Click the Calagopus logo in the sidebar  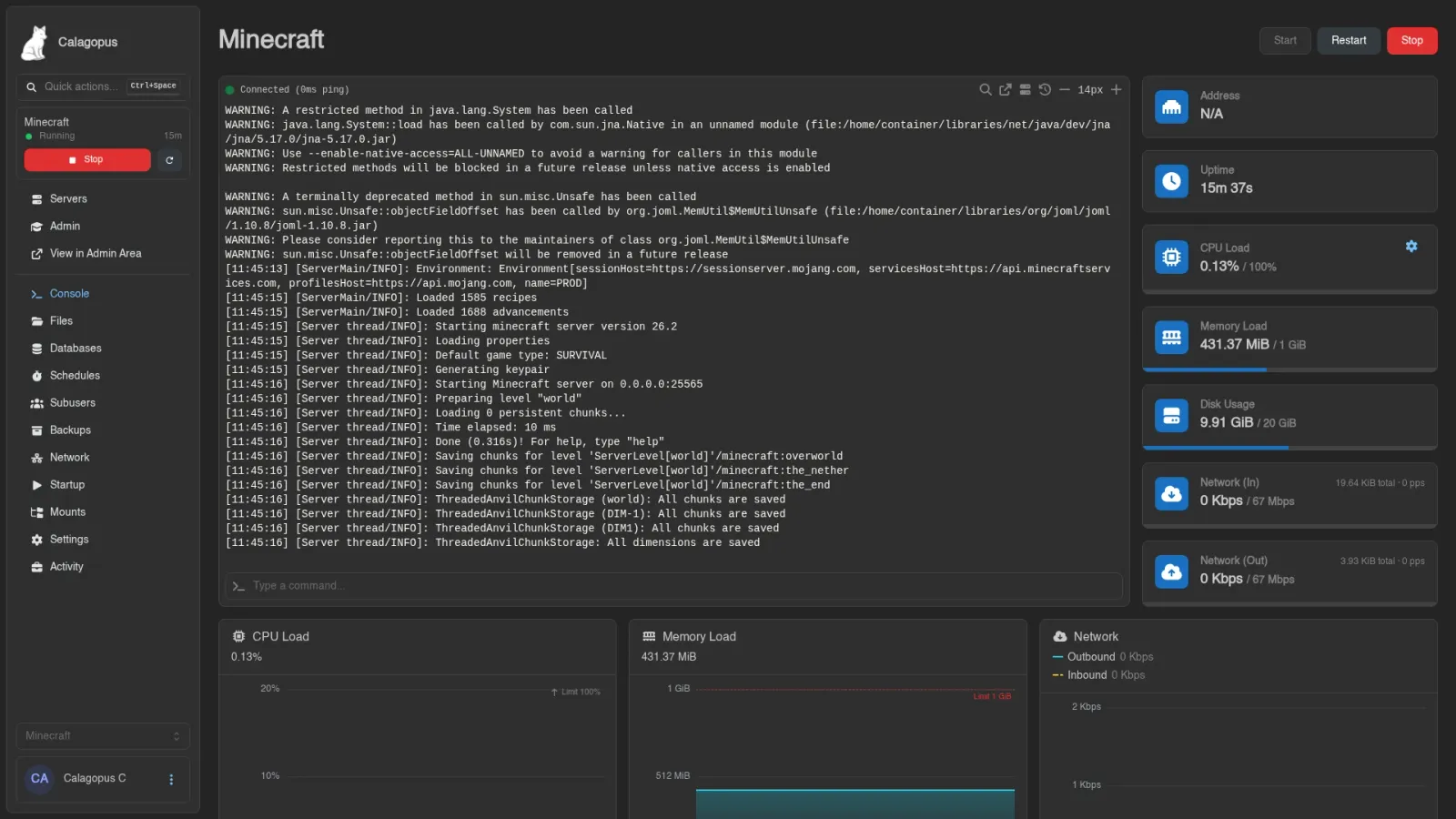tap(35, 42)
